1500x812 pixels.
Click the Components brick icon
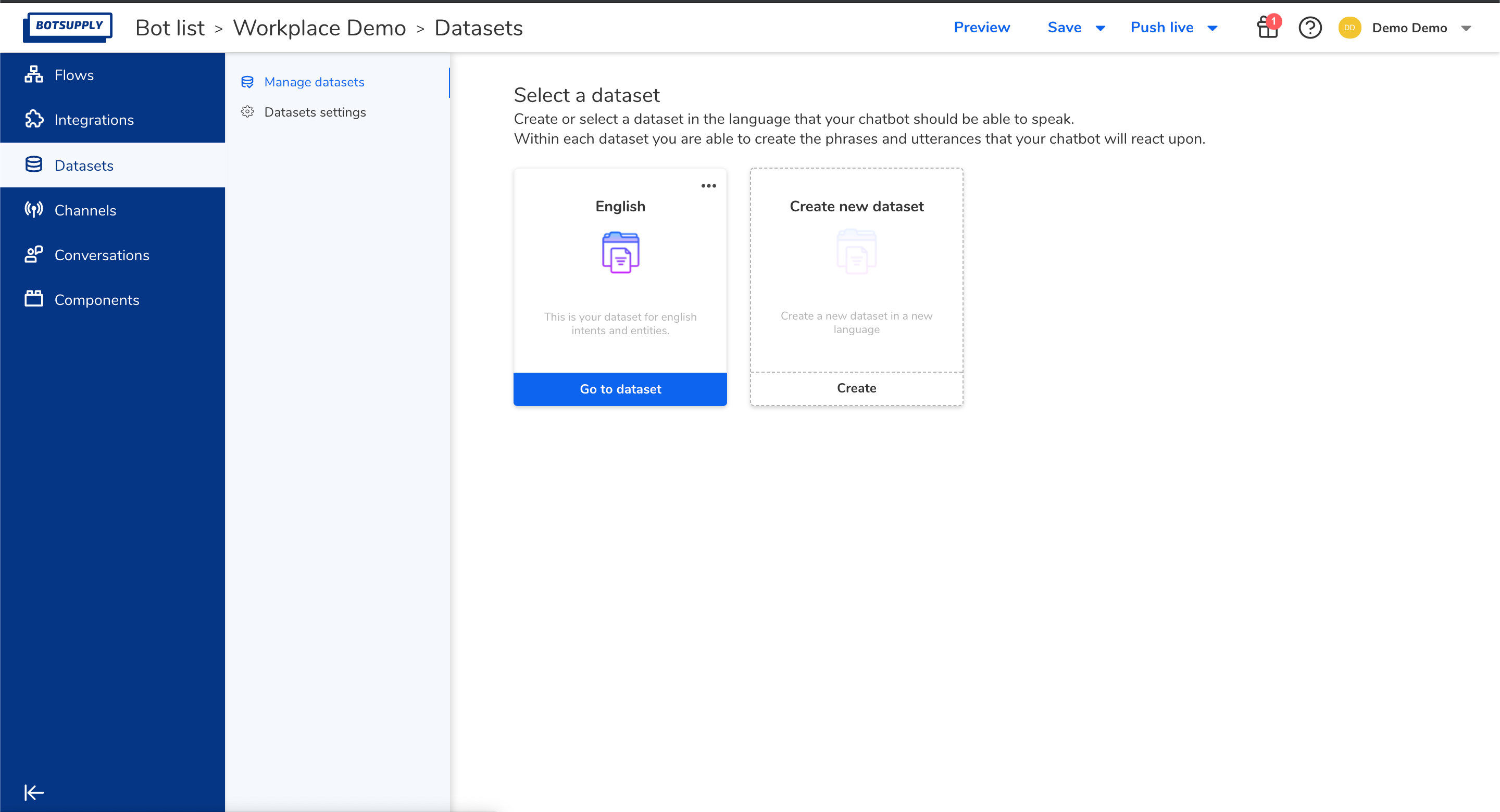tap(33, 299)
